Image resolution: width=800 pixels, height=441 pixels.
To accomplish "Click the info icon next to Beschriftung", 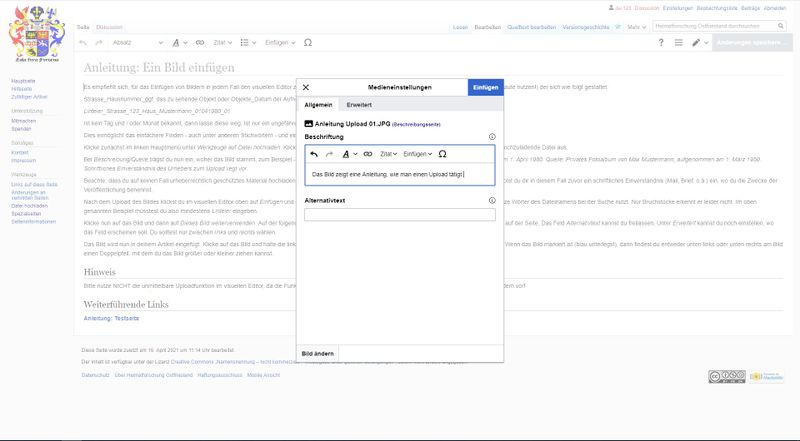I will pyautogui.click(x=491, y=136).
